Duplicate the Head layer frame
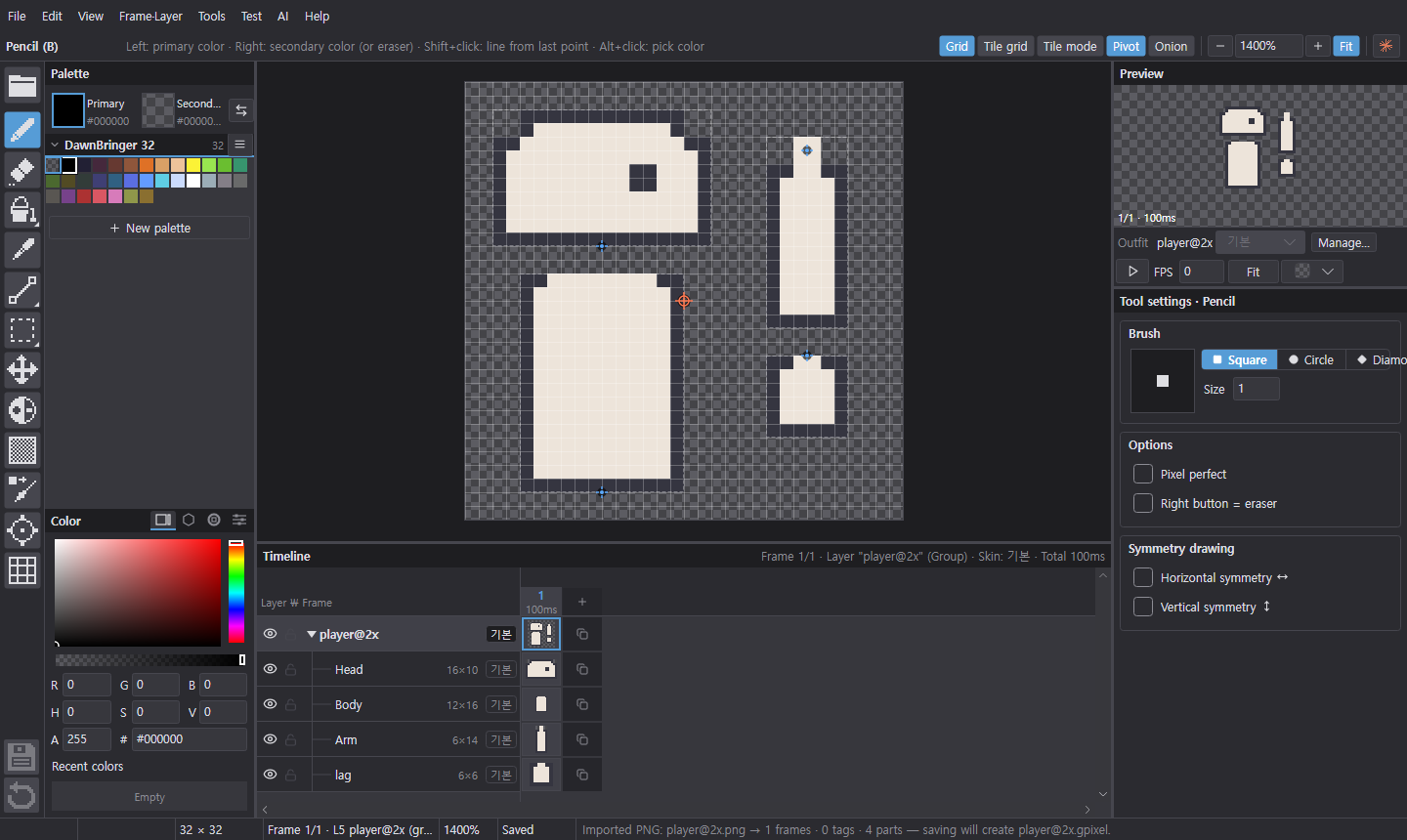The image size is (1407, 840). point(582,669)
